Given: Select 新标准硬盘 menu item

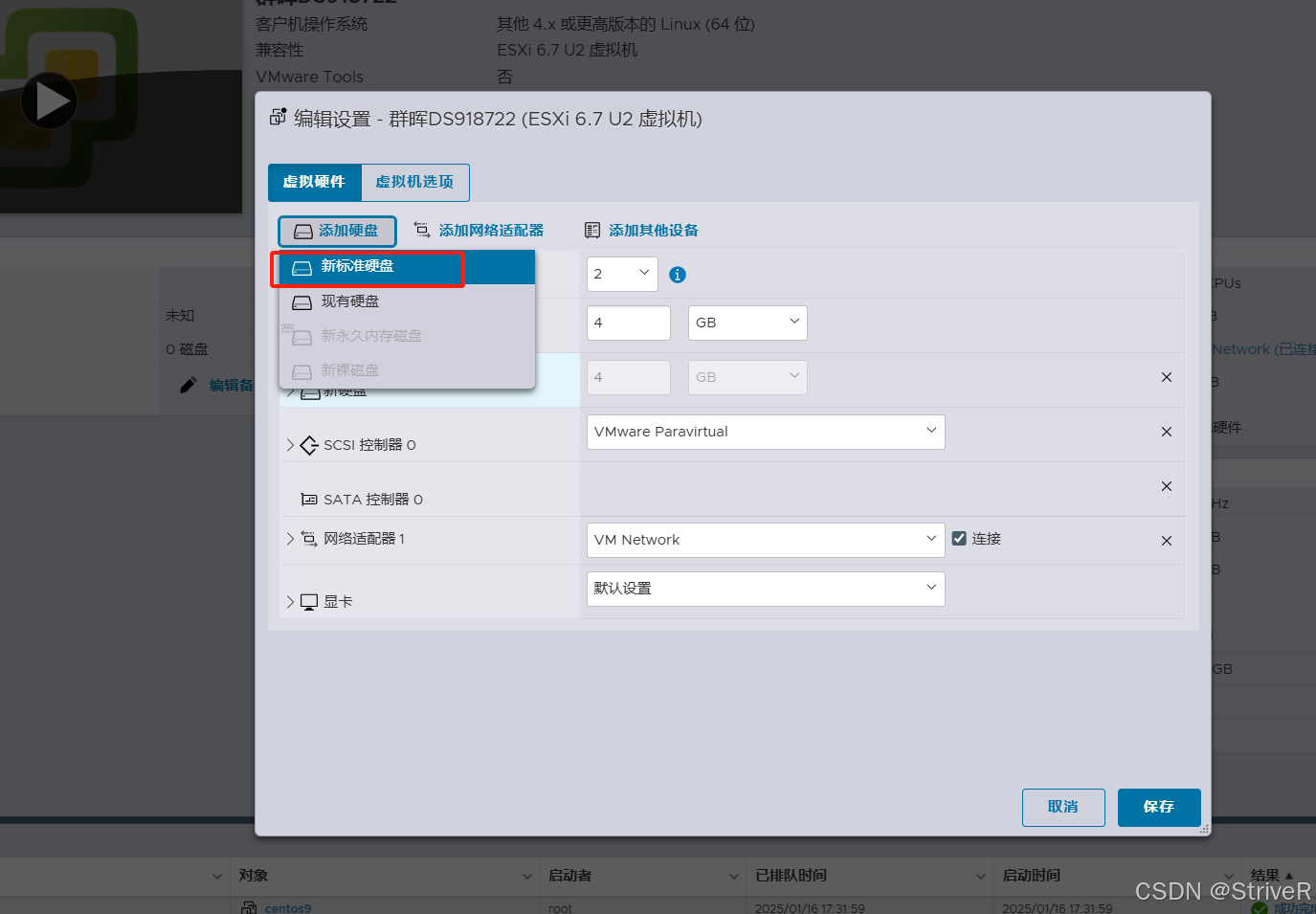Looking at the screenshot, I should coord(407,267).
